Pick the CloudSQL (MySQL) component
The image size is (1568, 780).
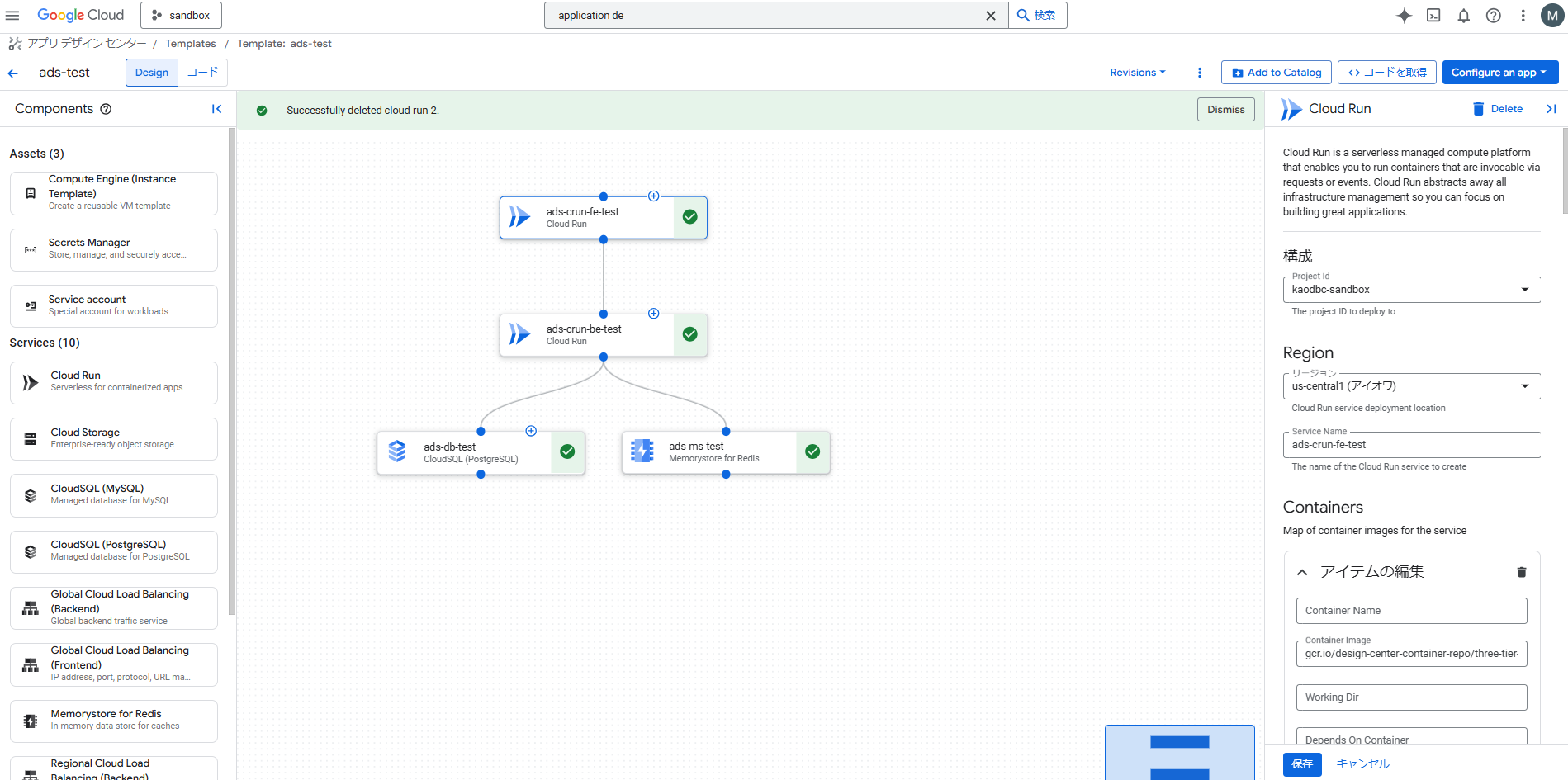[114, 495]
